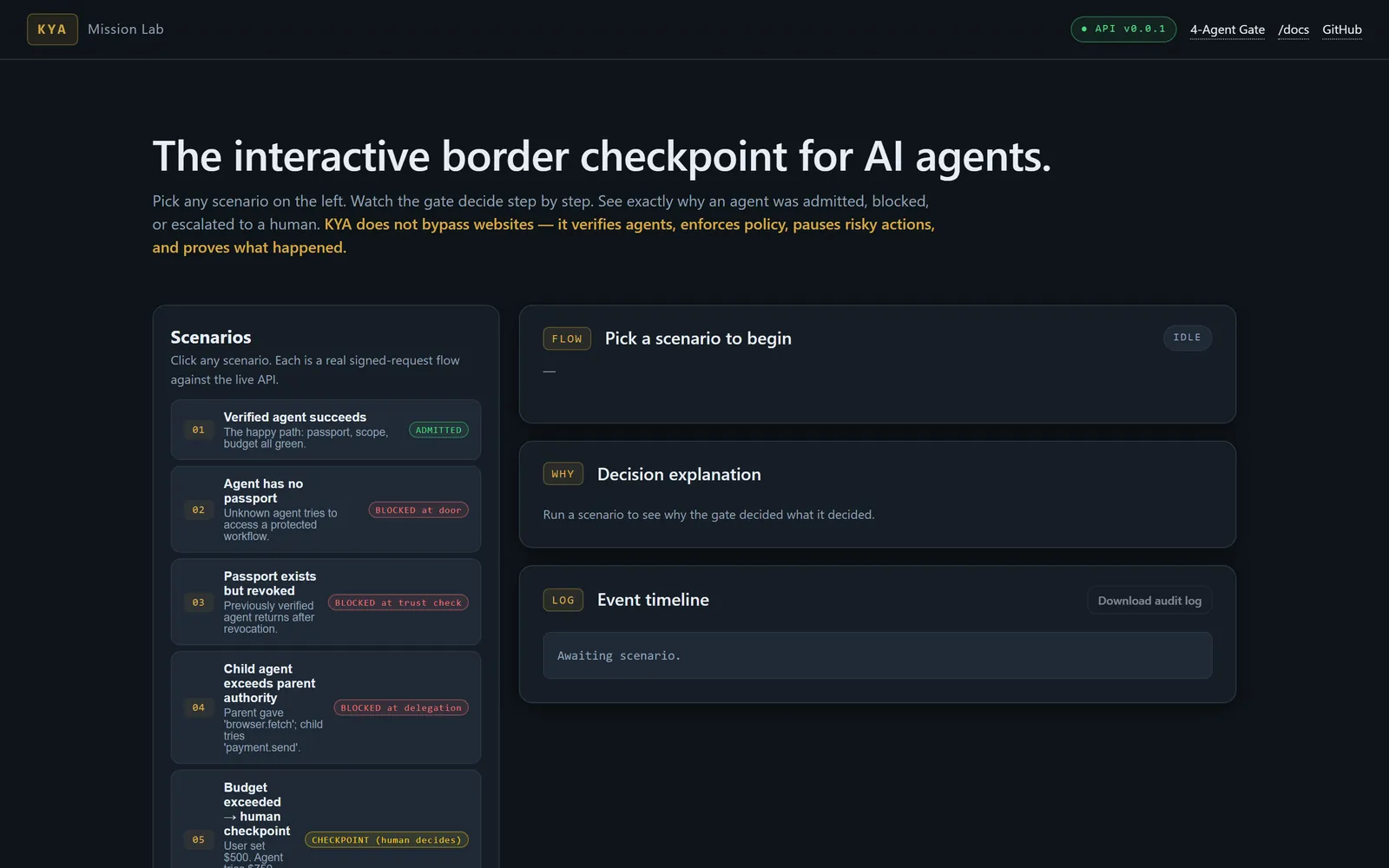Image resolution: width=1389 pixels, height=868 pixels.
Task: Open the /docs link
Action: pyautogui.click(x=1294, y=30)
